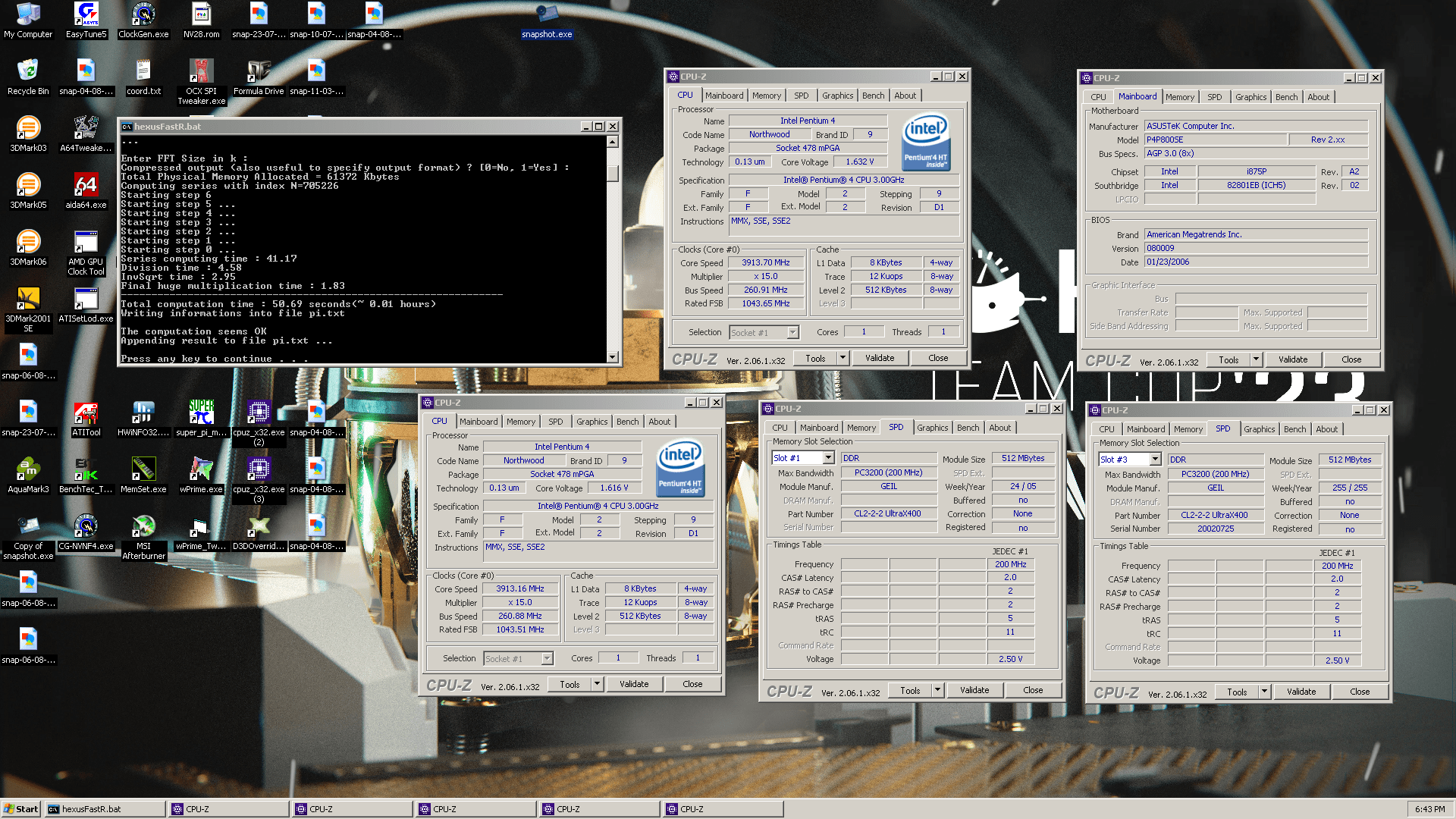Screen dimensions: 1456x819
Task: Open the Bench tab in top CPU-Z CPU window
Action: point(873,96)
